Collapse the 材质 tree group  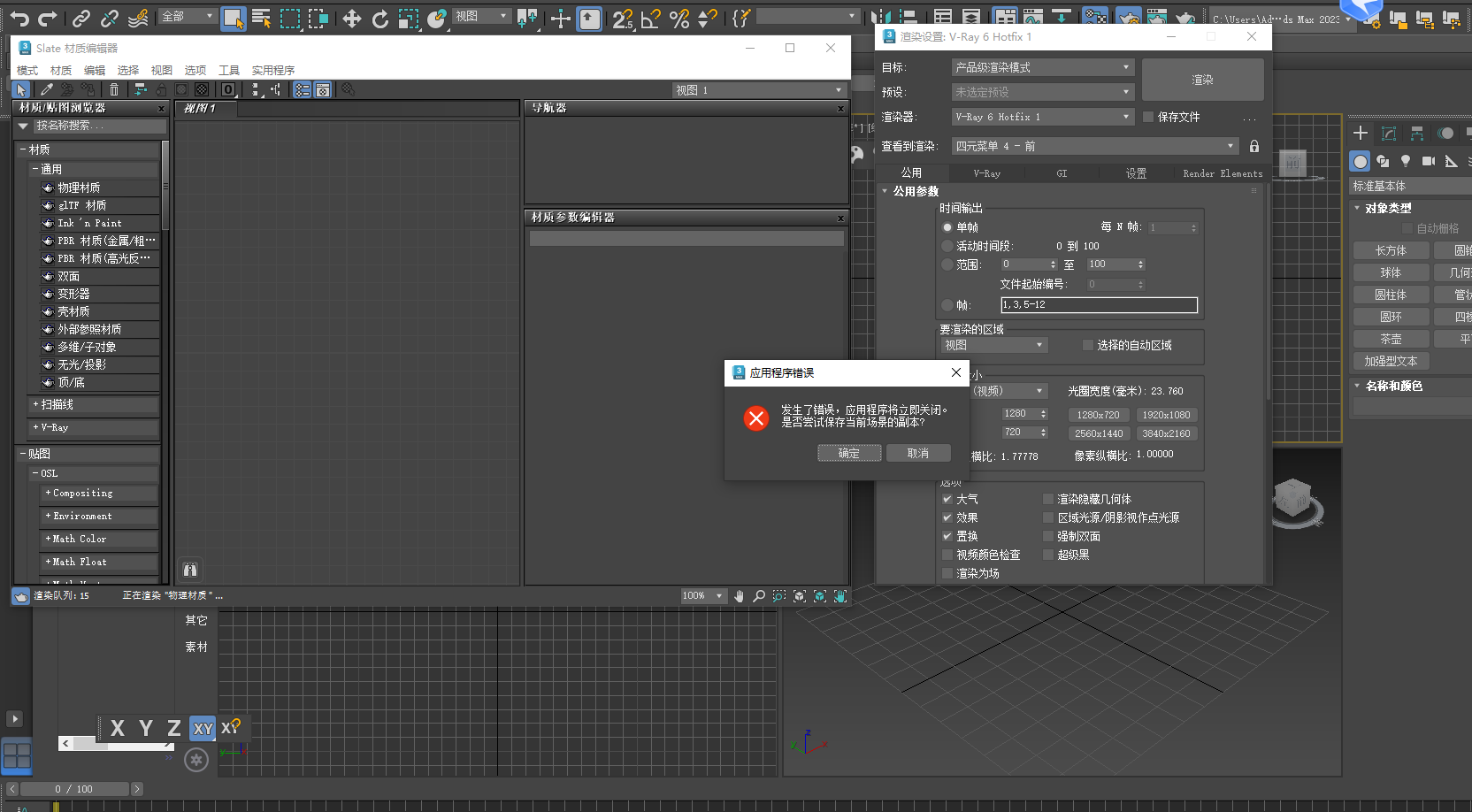(24, 149)
